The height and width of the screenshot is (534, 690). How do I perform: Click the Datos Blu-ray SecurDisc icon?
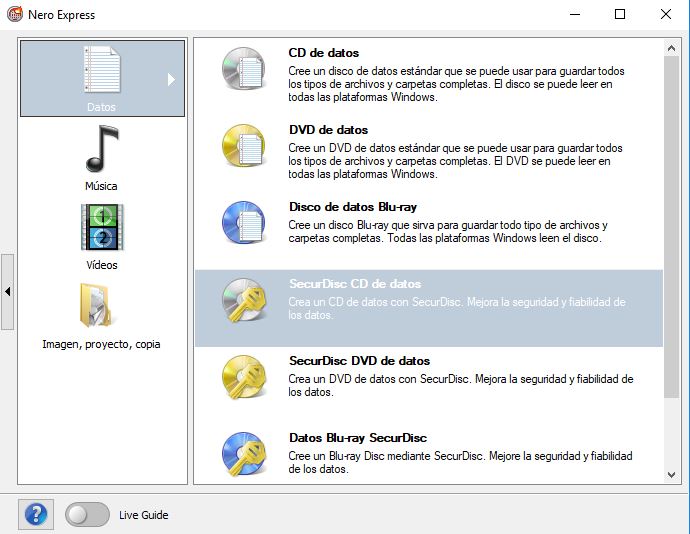(x=243, y=455)
